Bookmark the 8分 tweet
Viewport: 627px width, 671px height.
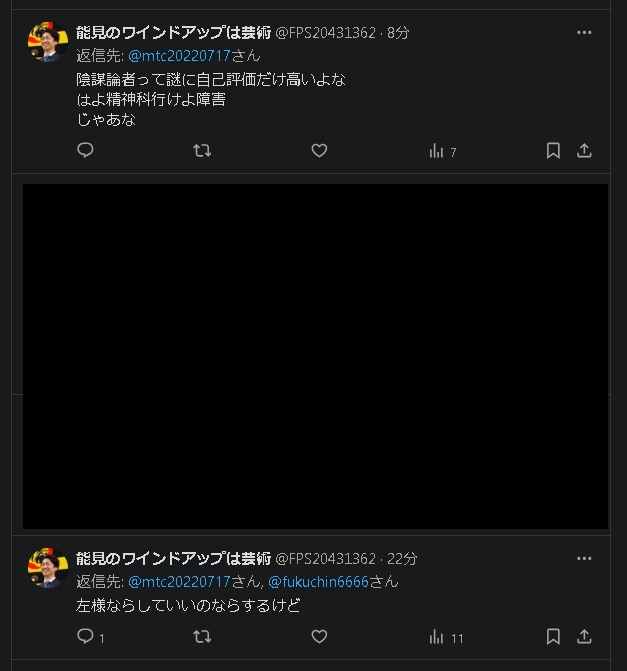(553, 151)
